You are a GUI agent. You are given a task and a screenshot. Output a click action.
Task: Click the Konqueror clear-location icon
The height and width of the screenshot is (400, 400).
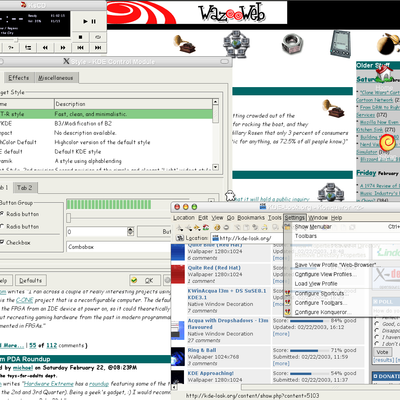click(180, 238)
